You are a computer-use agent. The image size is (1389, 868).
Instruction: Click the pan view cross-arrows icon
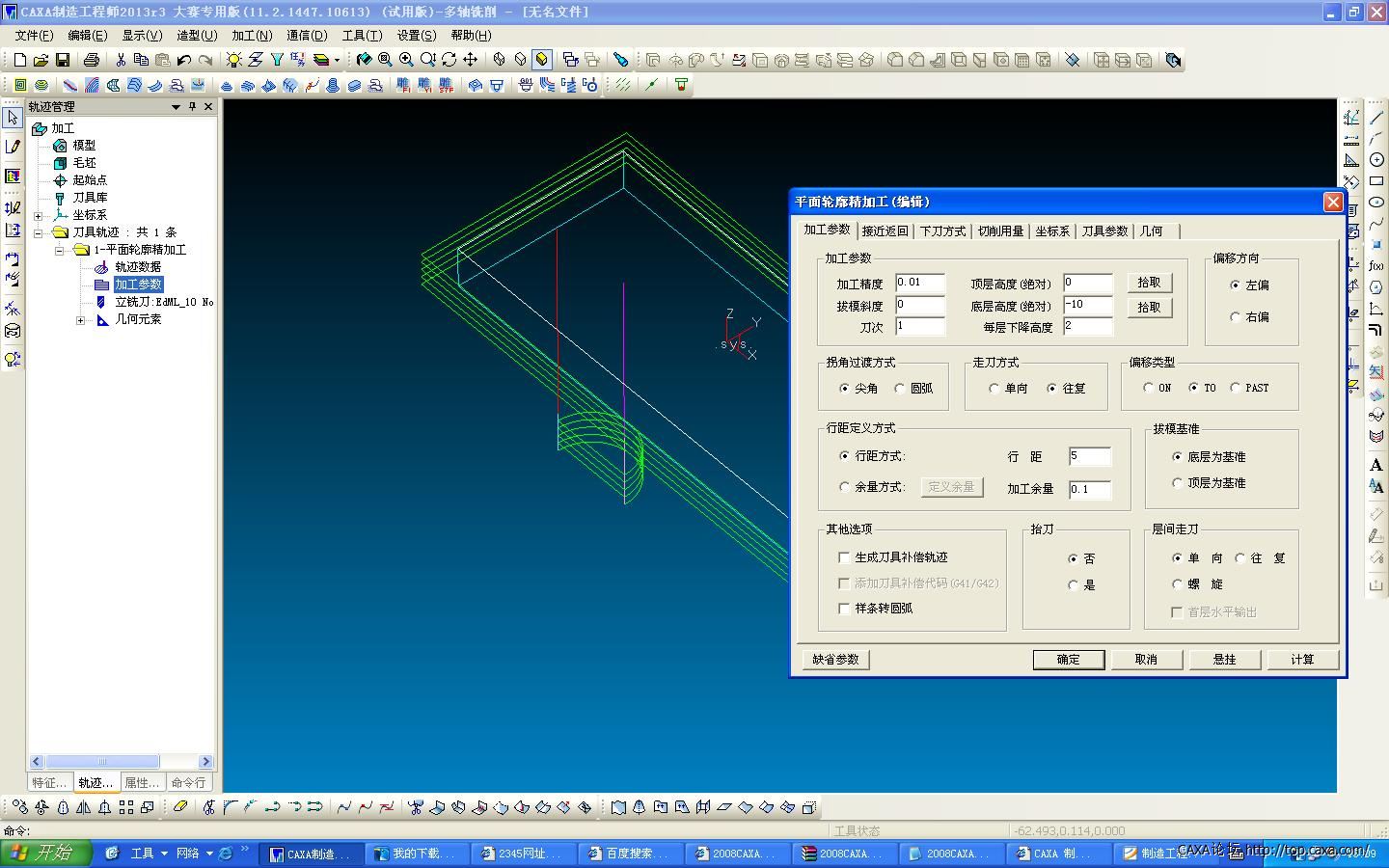470,60
